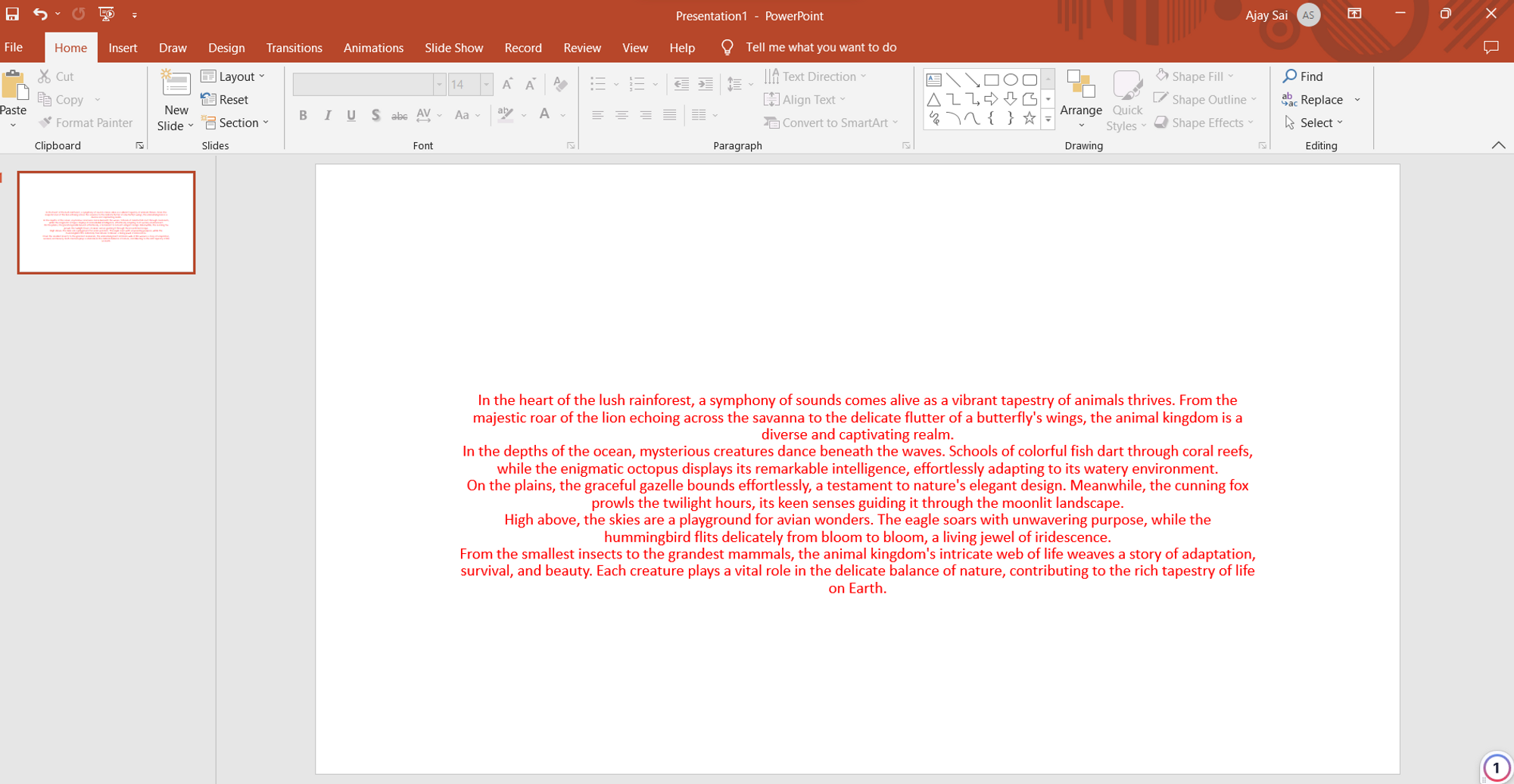
Task: Expand the Section dropdown
Action: pyautogui.click(x=235, y=123)
